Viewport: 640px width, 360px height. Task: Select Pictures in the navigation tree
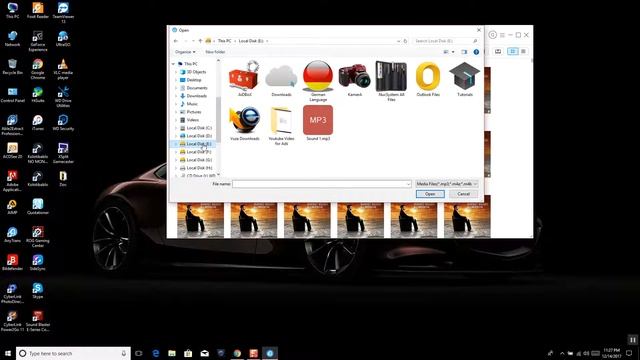pyautogui.click(x=193, y=112)
